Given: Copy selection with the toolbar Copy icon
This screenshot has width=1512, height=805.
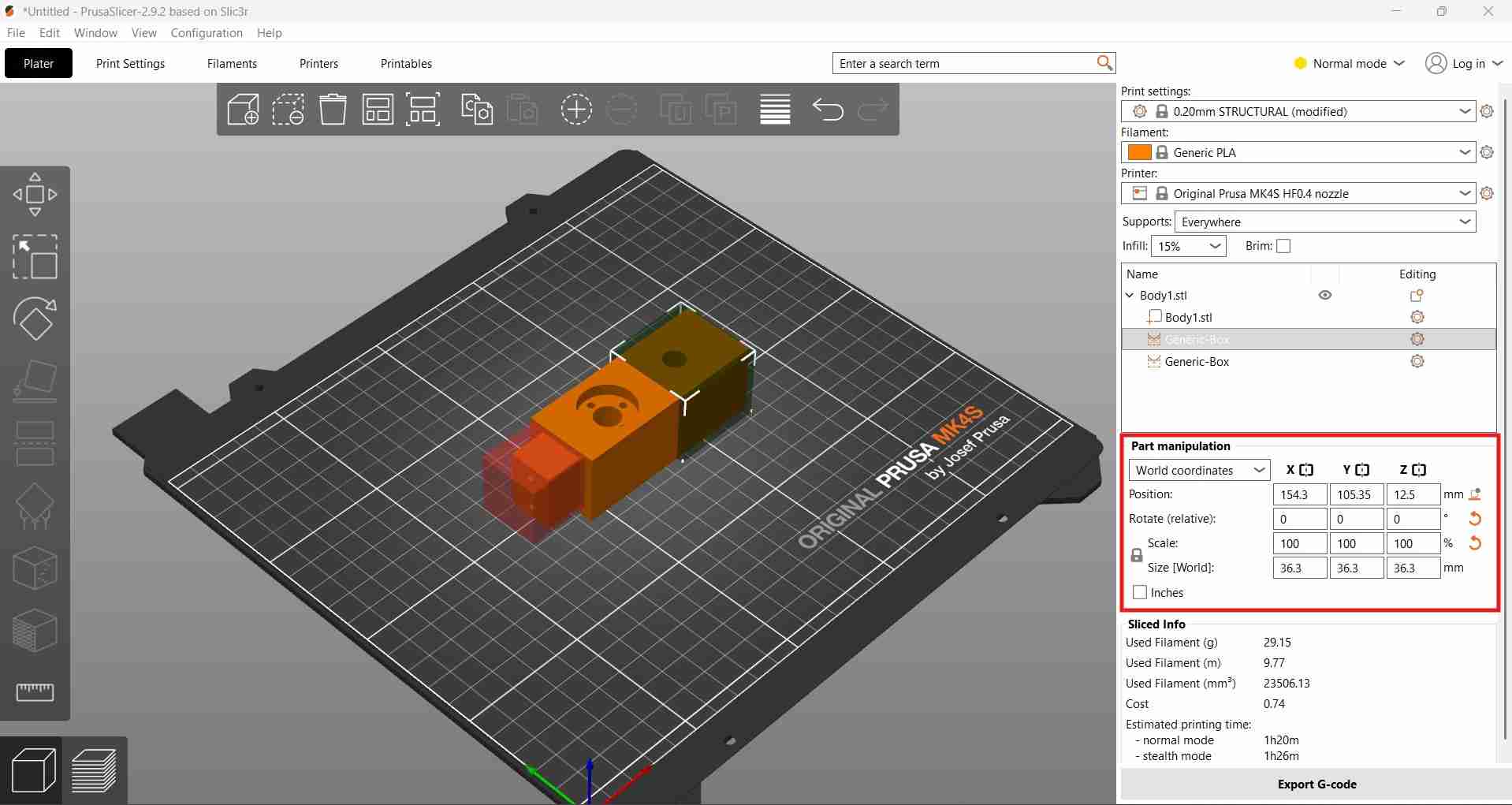Looking at the screenshot, I should (477, 110).
